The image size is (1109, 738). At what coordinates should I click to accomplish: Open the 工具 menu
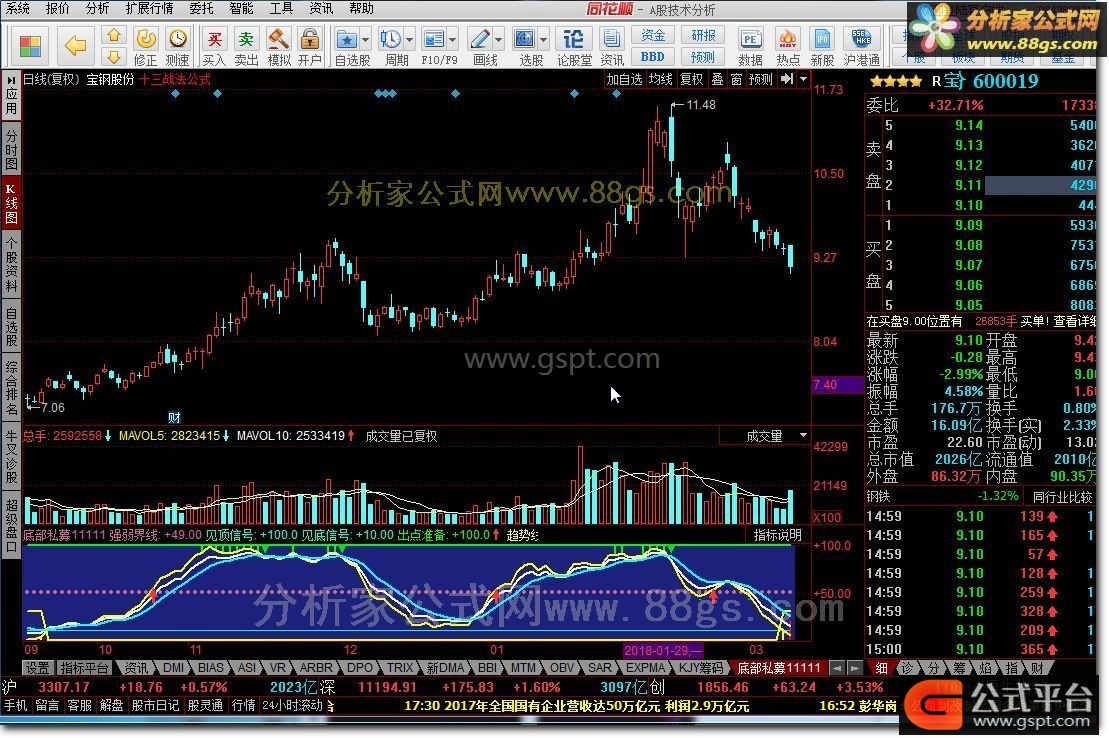click(281, 8)
